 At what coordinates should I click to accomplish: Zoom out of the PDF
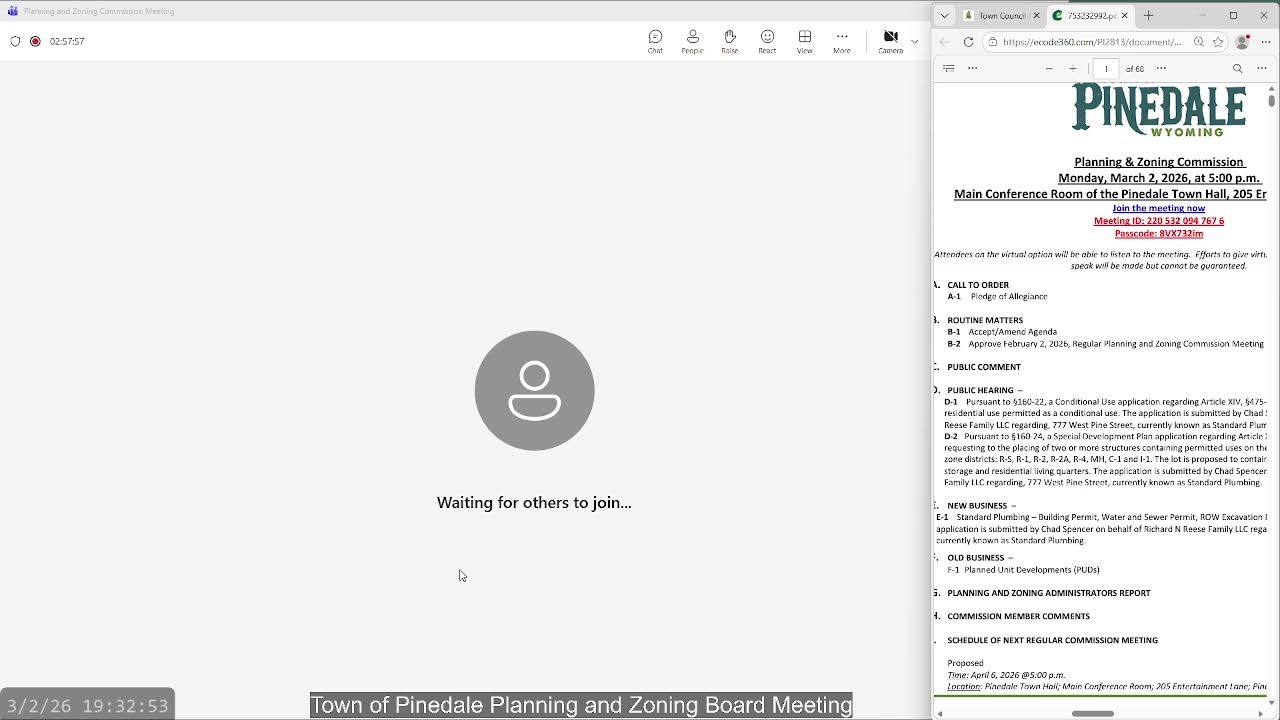click(1049, 68)
